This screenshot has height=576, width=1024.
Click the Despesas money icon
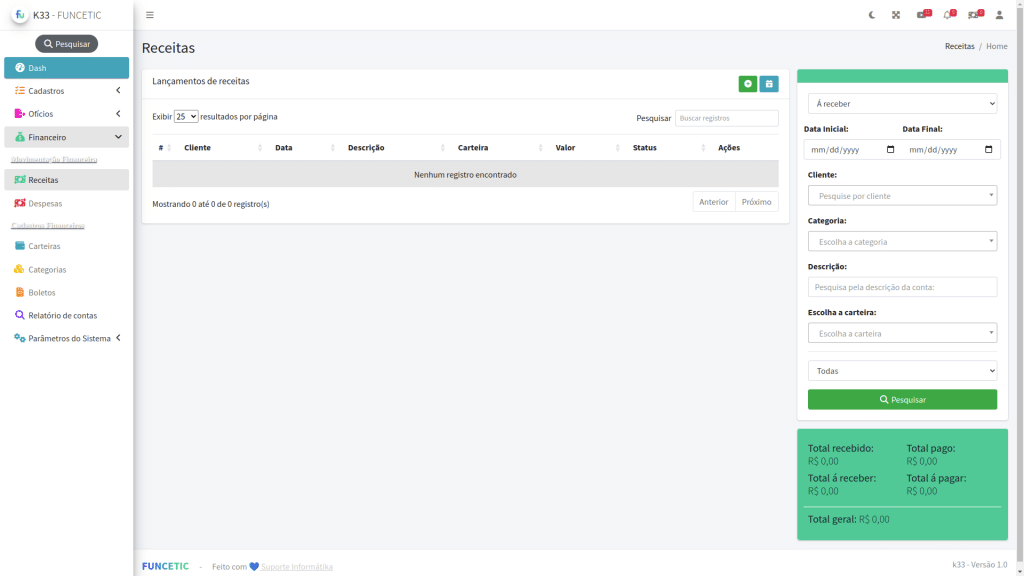point(20,203)
